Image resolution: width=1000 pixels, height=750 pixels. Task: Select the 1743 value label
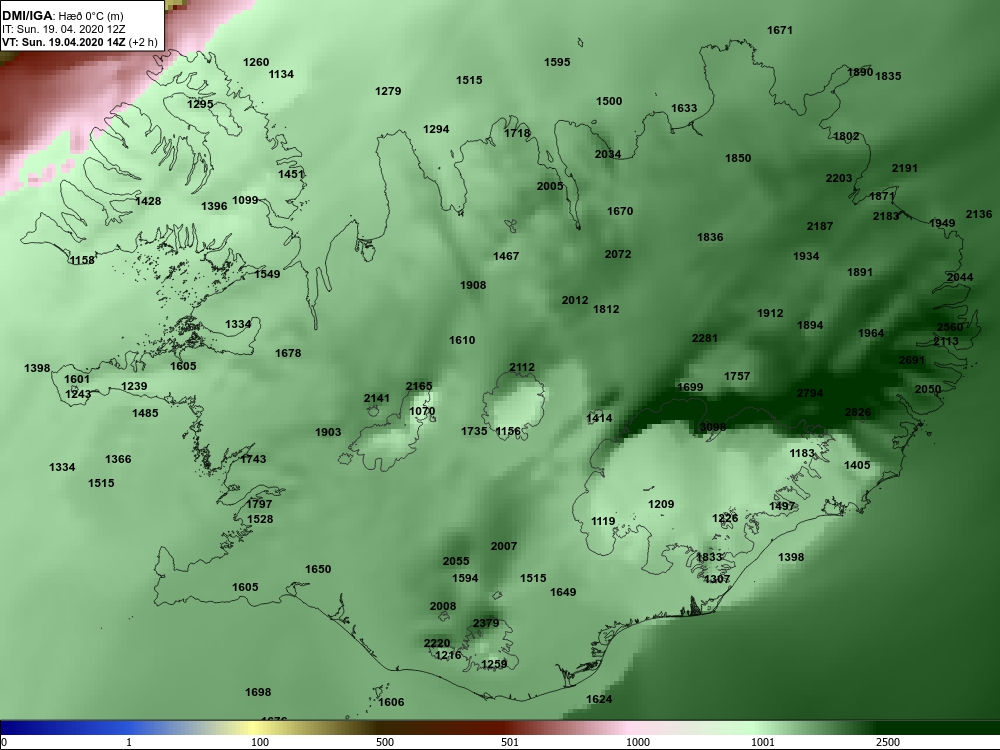click(x=253, y=459)
